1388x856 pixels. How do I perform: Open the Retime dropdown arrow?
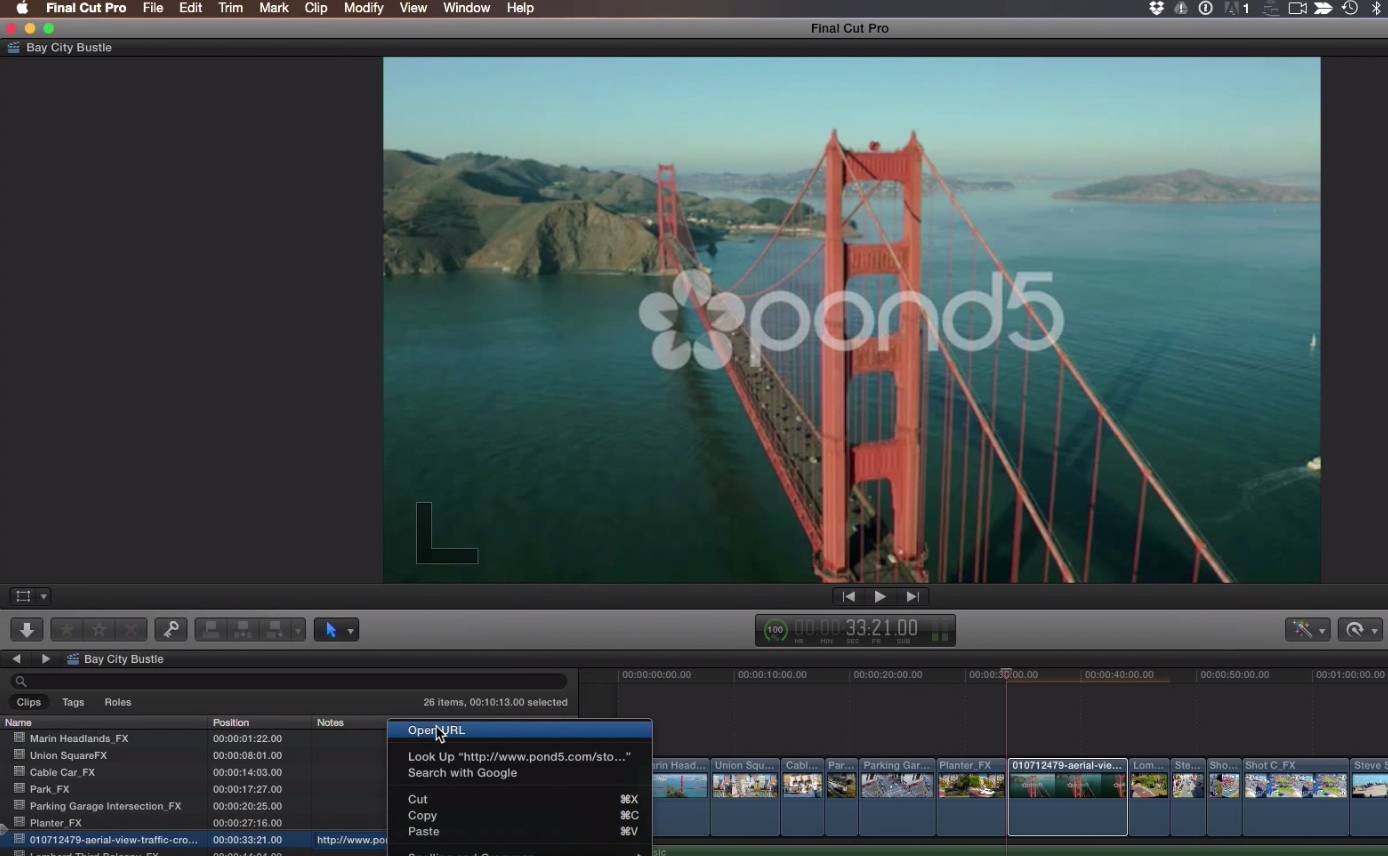(x=1375, y=631)
